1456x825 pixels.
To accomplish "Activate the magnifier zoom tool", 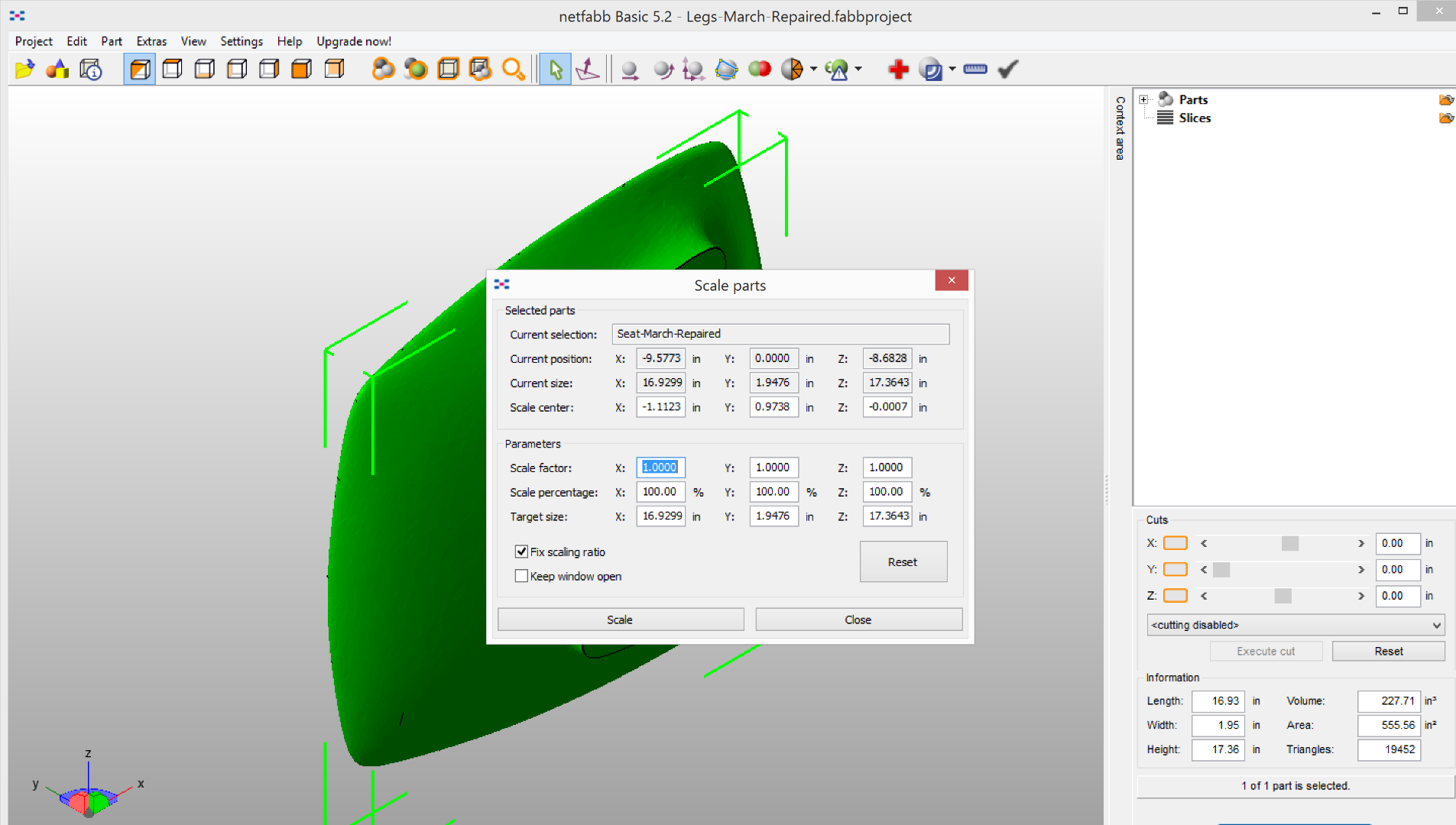I will coord(513,70).
